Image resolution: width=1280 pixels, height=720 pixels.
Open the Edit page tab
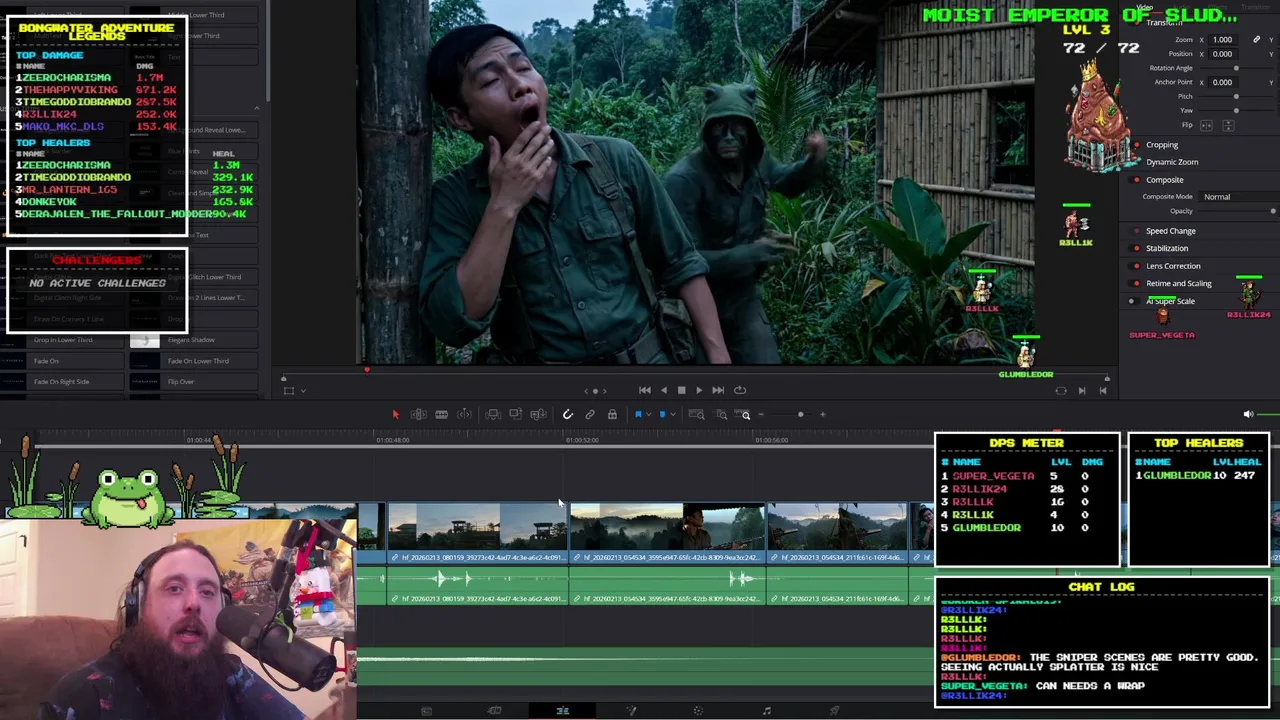[562, 711]
